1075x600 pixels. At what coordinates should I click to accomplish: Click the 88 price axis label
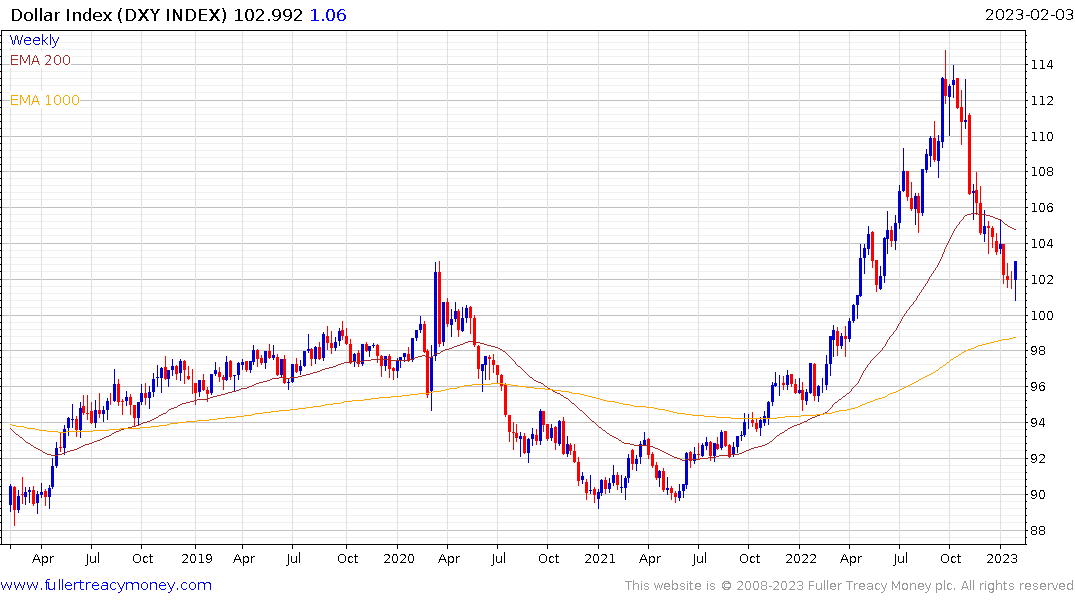click(1039, 530)
